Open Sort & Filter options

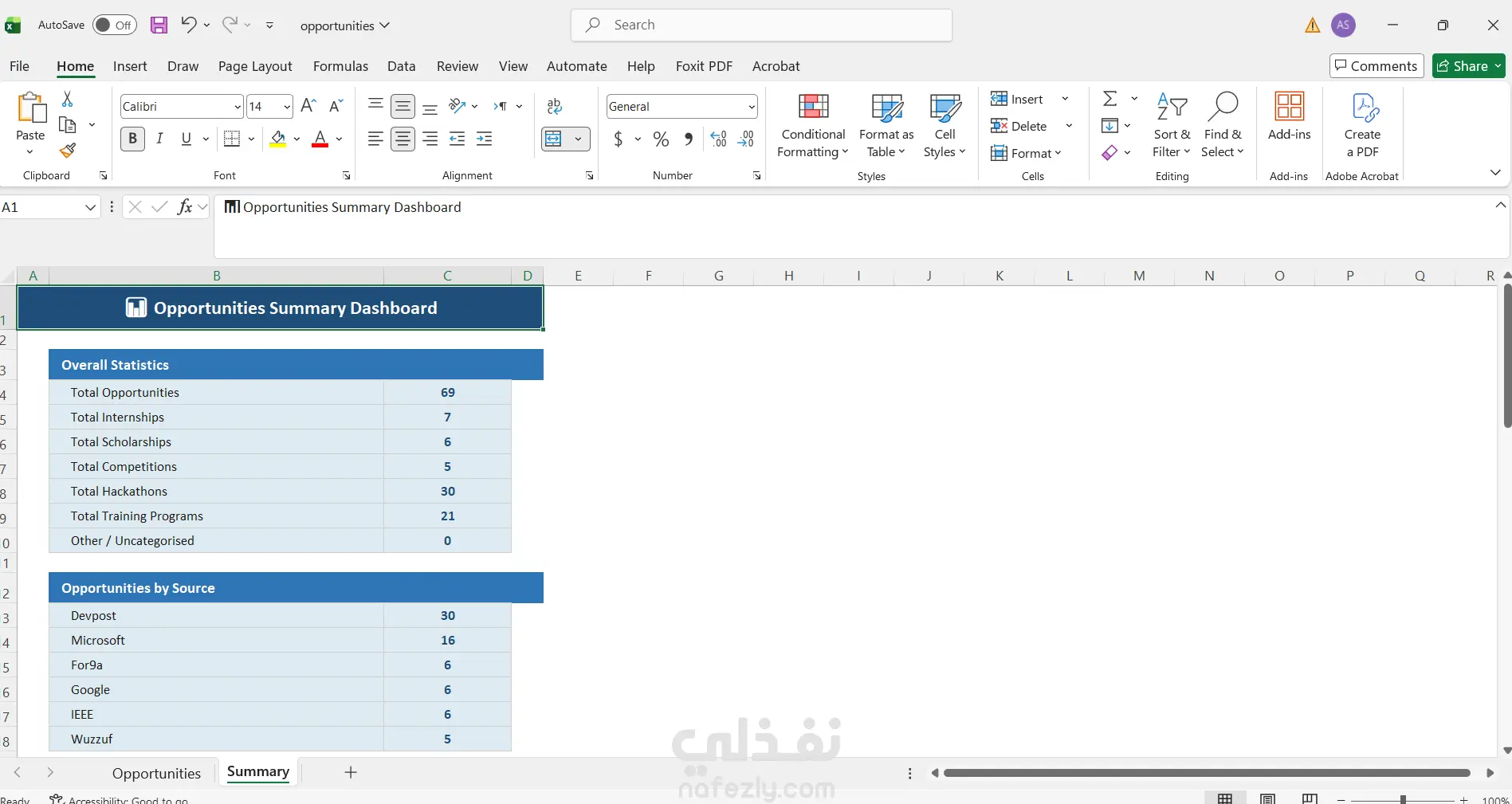point(1172,126)
